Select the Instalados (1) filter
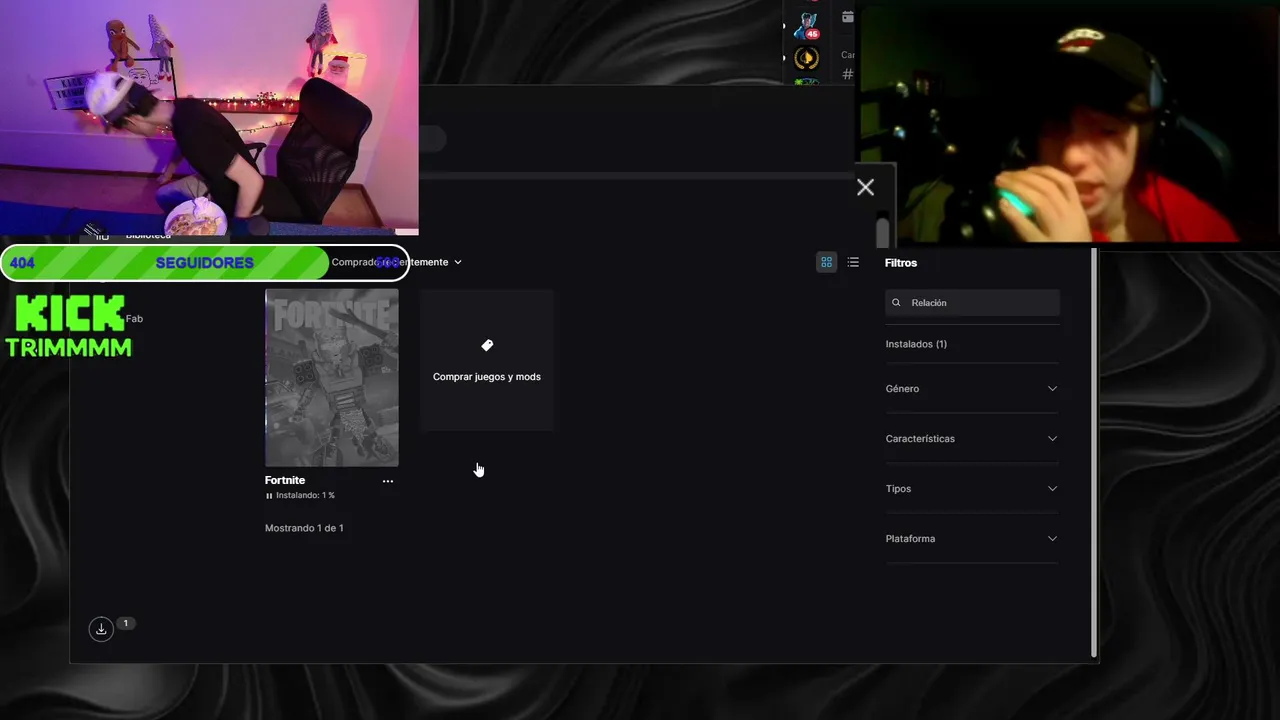Screen dimensions: 1280x720 [916, 344]
